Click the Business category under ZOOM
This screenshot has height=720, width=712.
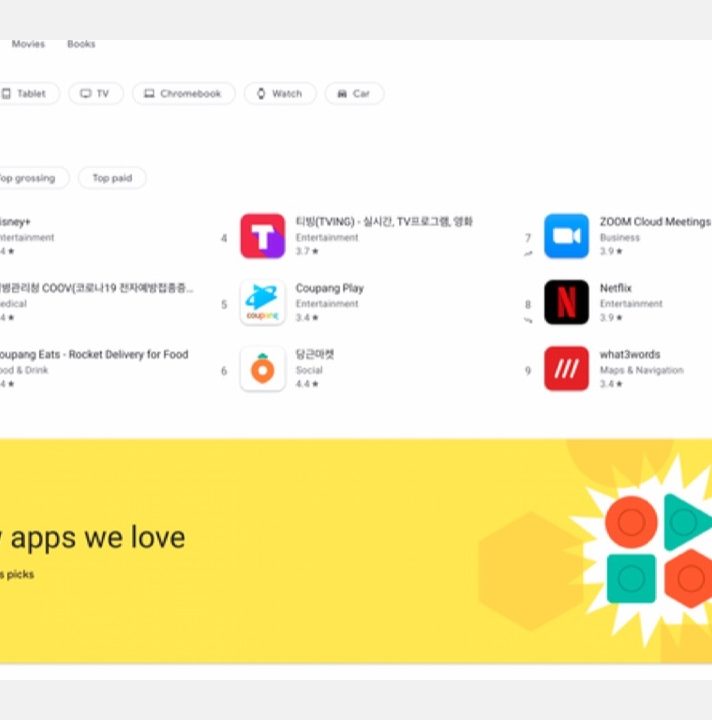tap(620, 237)
